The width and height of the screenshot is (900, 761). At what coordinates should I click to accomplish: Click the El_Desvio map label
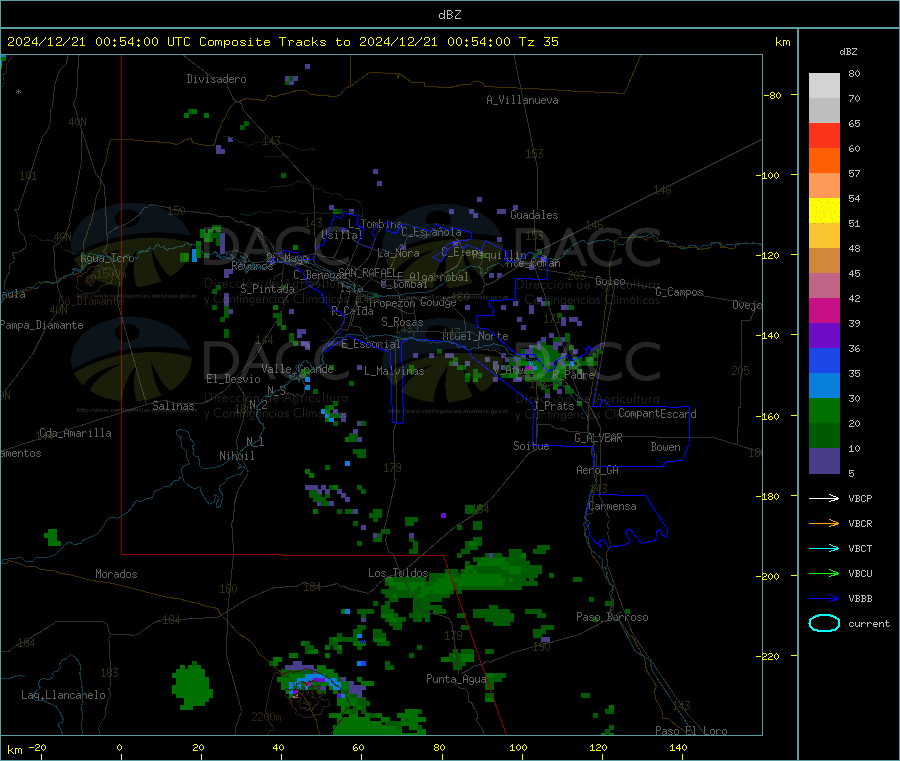[x=234, y=379]
